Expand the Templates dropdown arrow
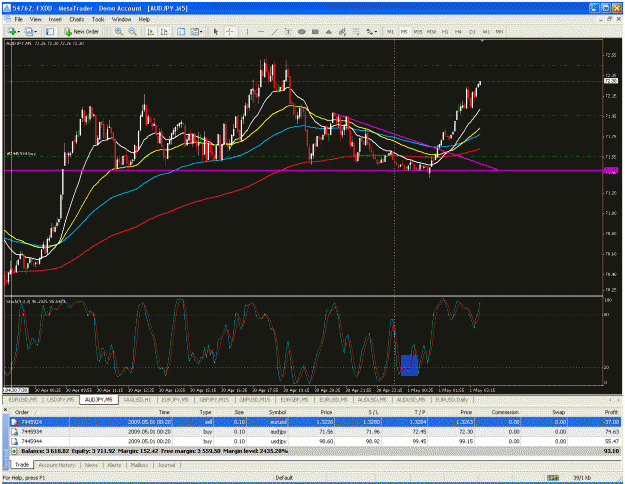This screenshot has height=484, width=625. 201,32
